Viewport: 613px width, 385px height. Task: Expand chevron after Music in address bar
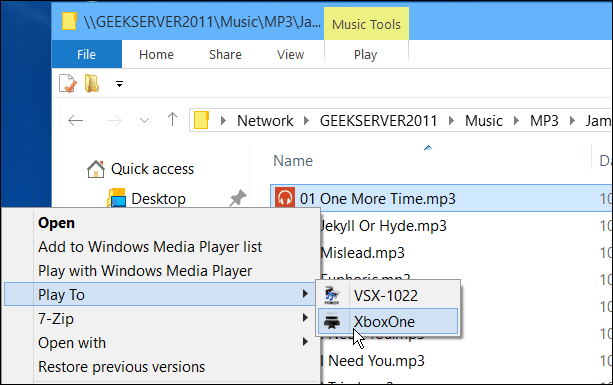point(516,121)
